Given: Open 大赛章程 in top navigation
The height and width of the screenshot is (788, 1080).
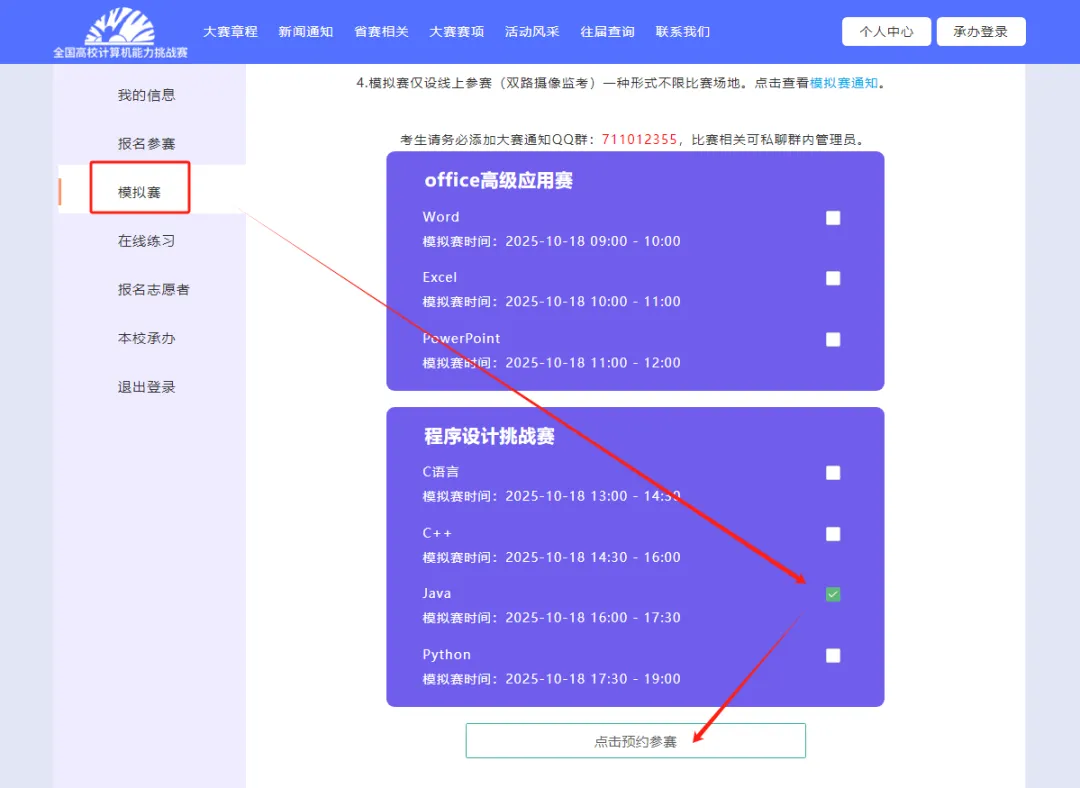Looking at the screenshot, I should [230, 32].
